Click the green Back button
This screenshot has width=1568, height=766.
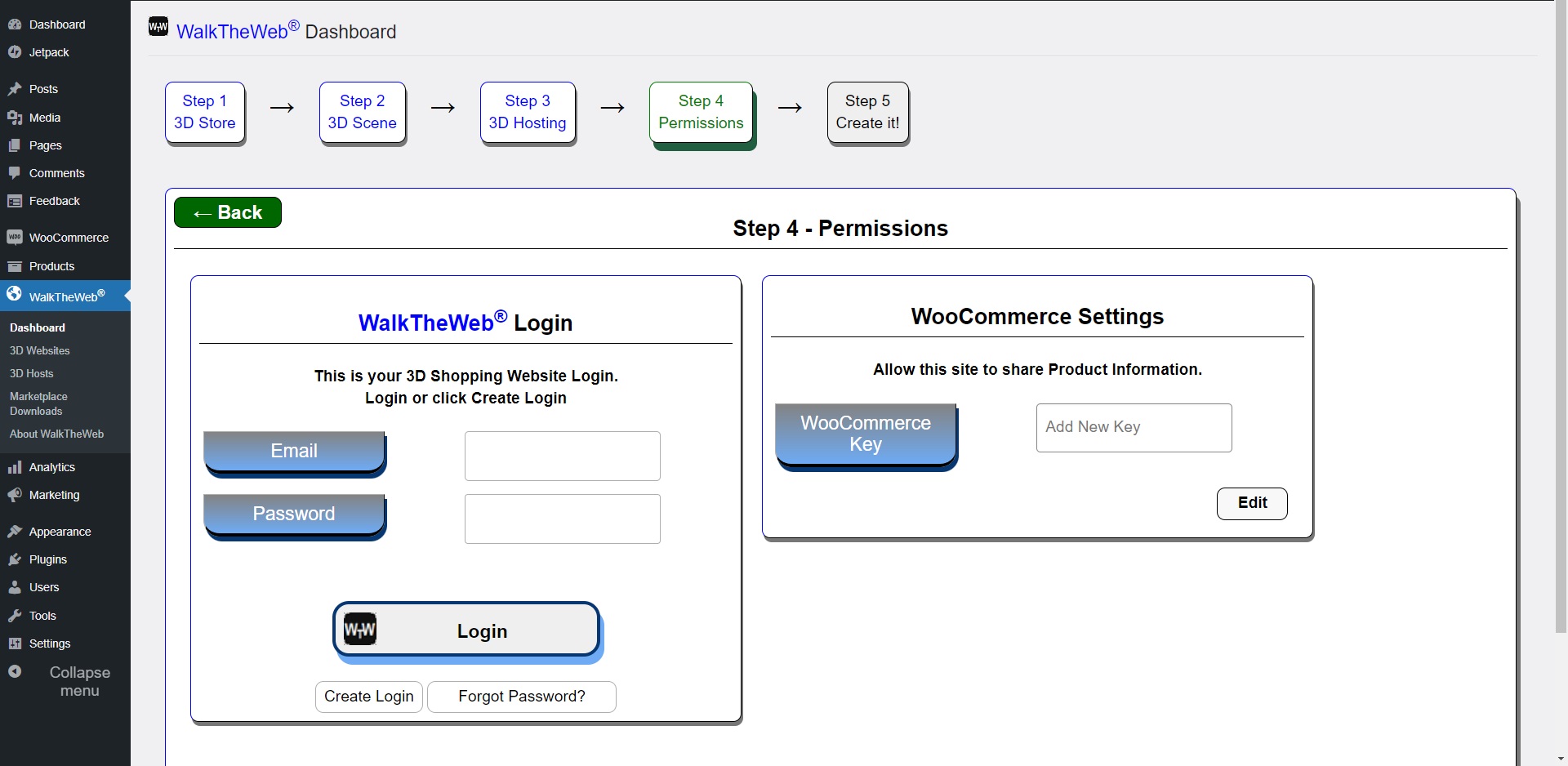(x=228, y=212)
